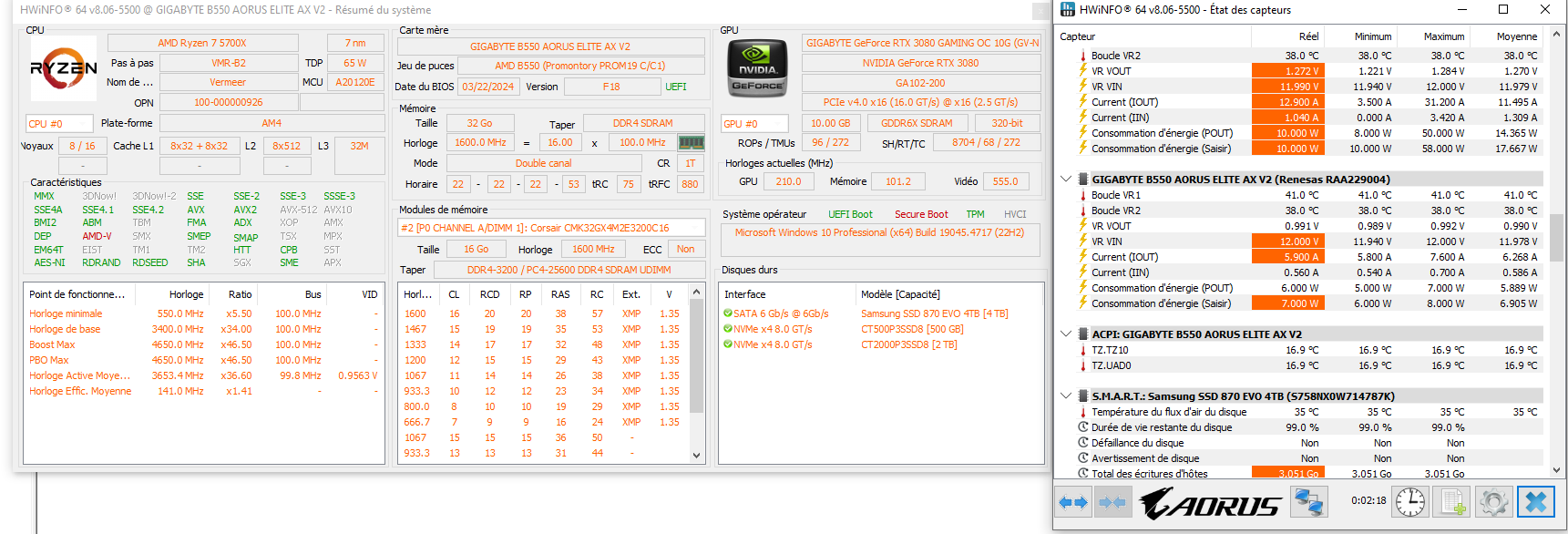Click the Réel column header
The image size is (1568, 534).
click(x=1287, y=36)
